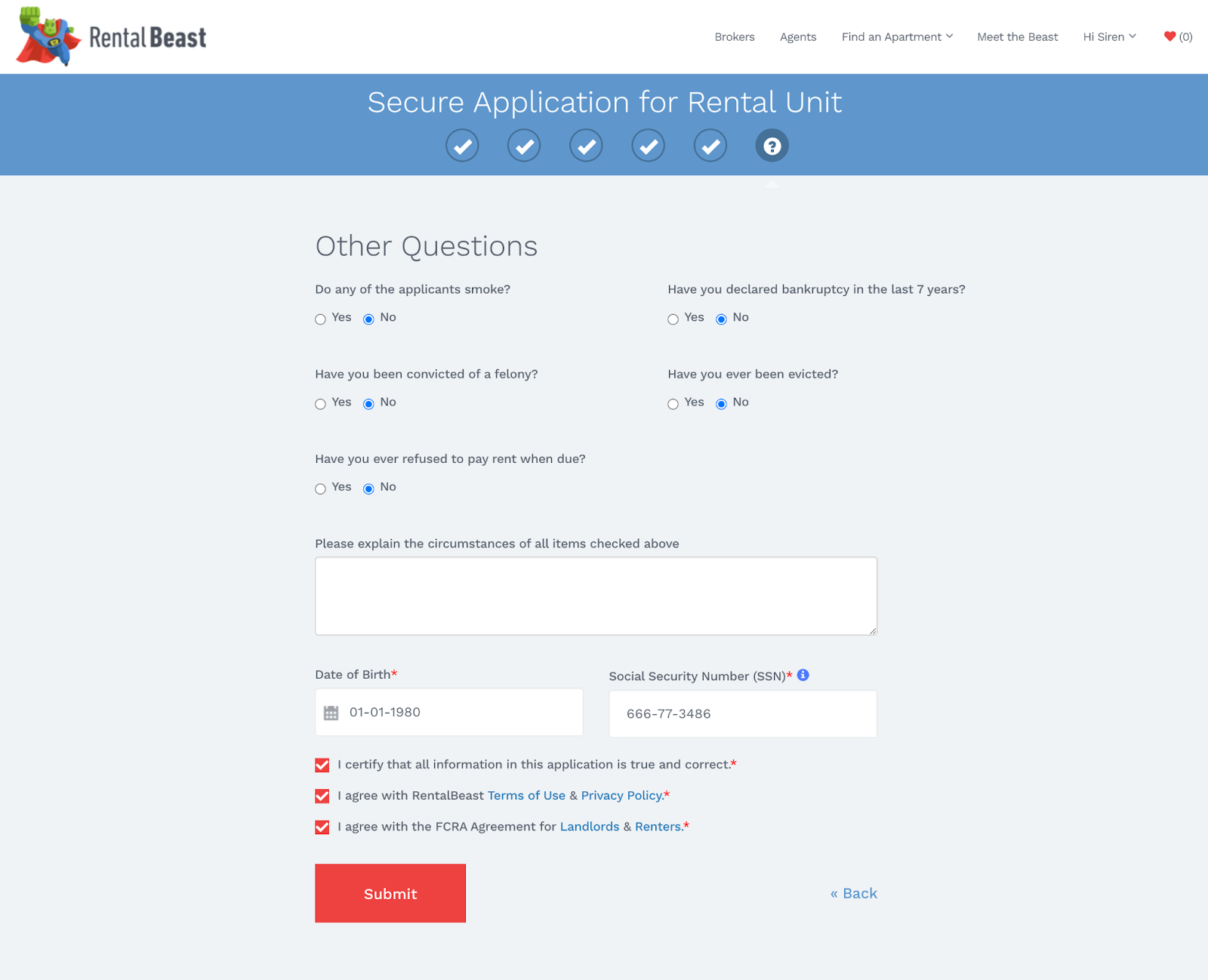
Task: Click the SSN info icon
Action: click(803, 675)
